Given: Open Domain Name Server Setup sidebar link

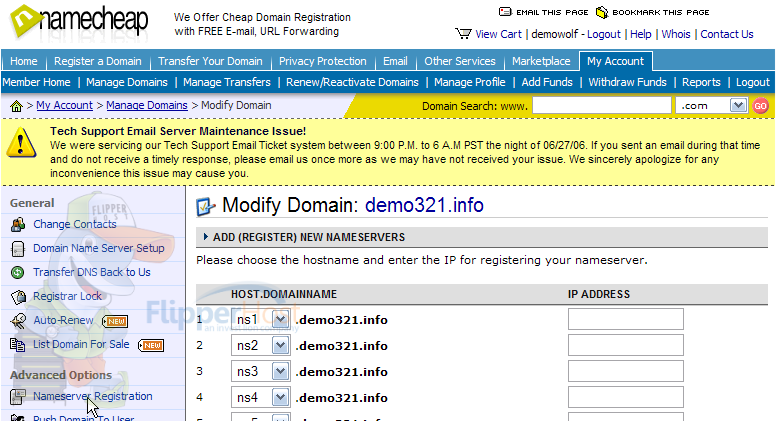Looking at the screenshot, I should point(98,248).
